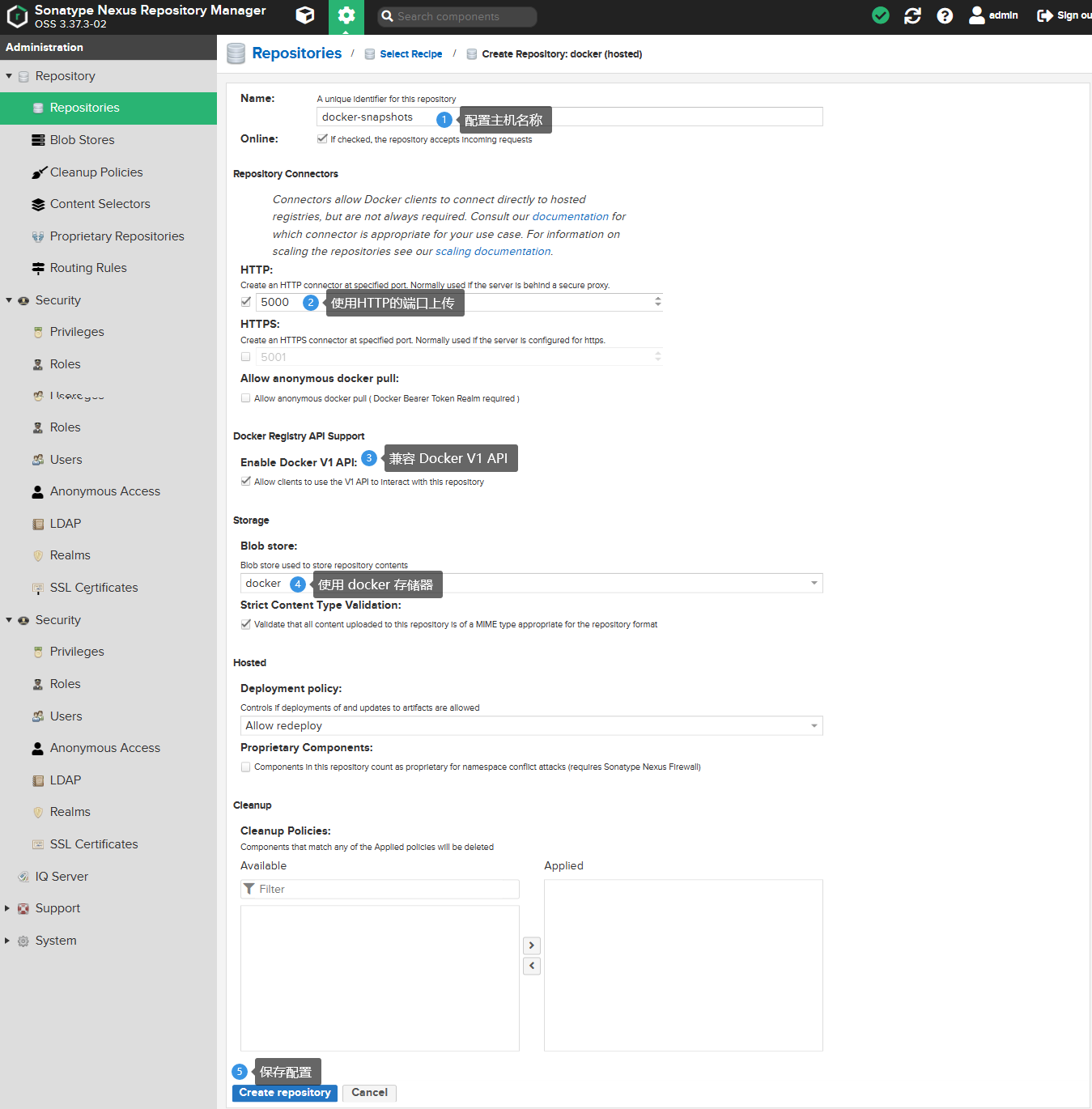Open Nexus help via the question mark icon

(x=945, y=15)
